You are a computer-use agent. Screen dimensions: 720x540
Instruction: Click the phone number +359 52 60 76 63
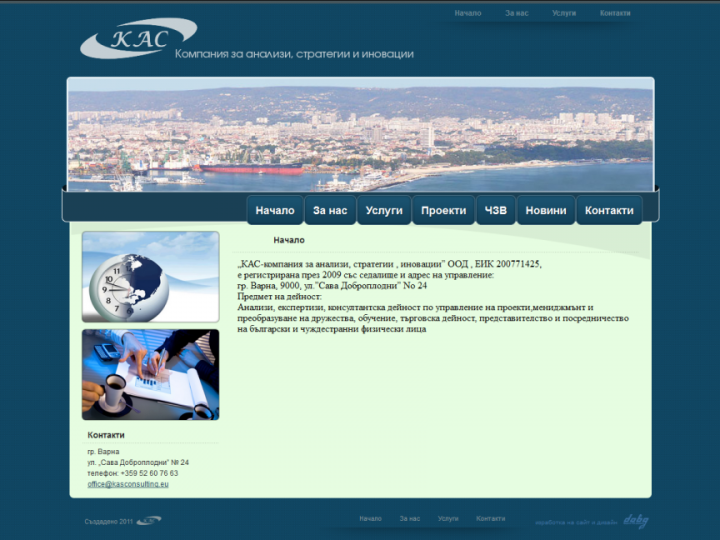click(x=149, y=473)
